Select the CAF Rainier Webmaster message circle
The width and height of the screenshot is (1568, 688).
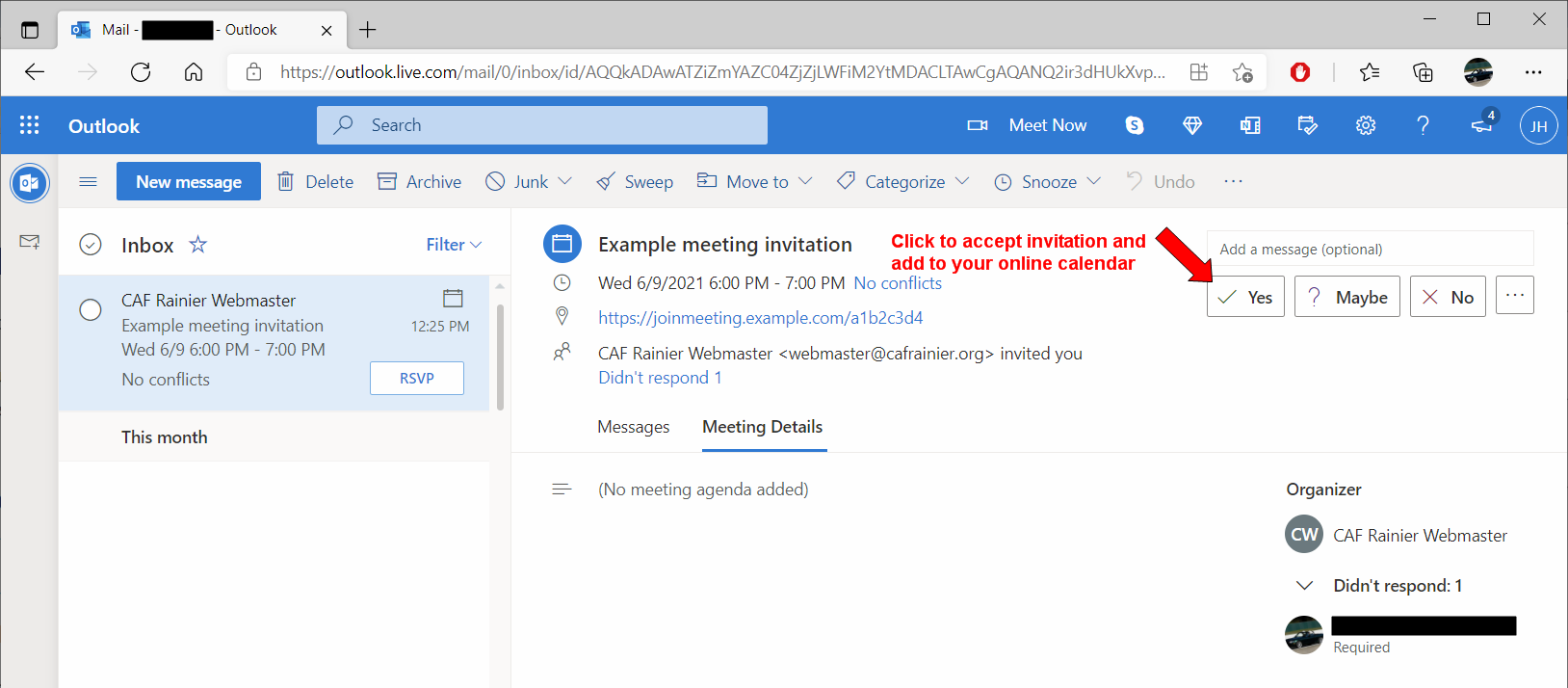(91, 309)
